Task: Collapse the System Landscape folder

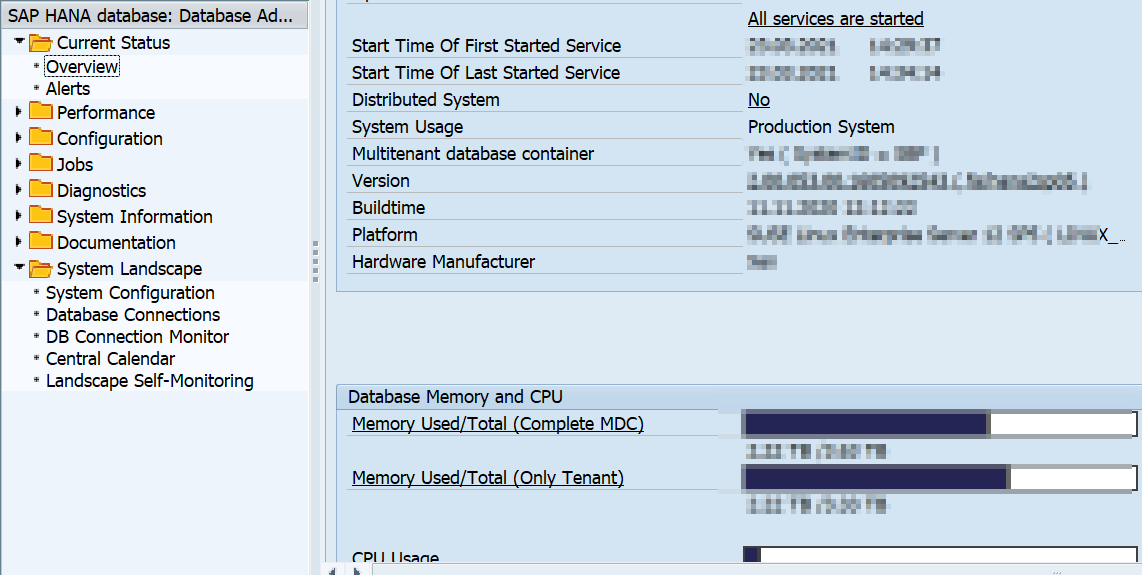Action: coord(19,268)
